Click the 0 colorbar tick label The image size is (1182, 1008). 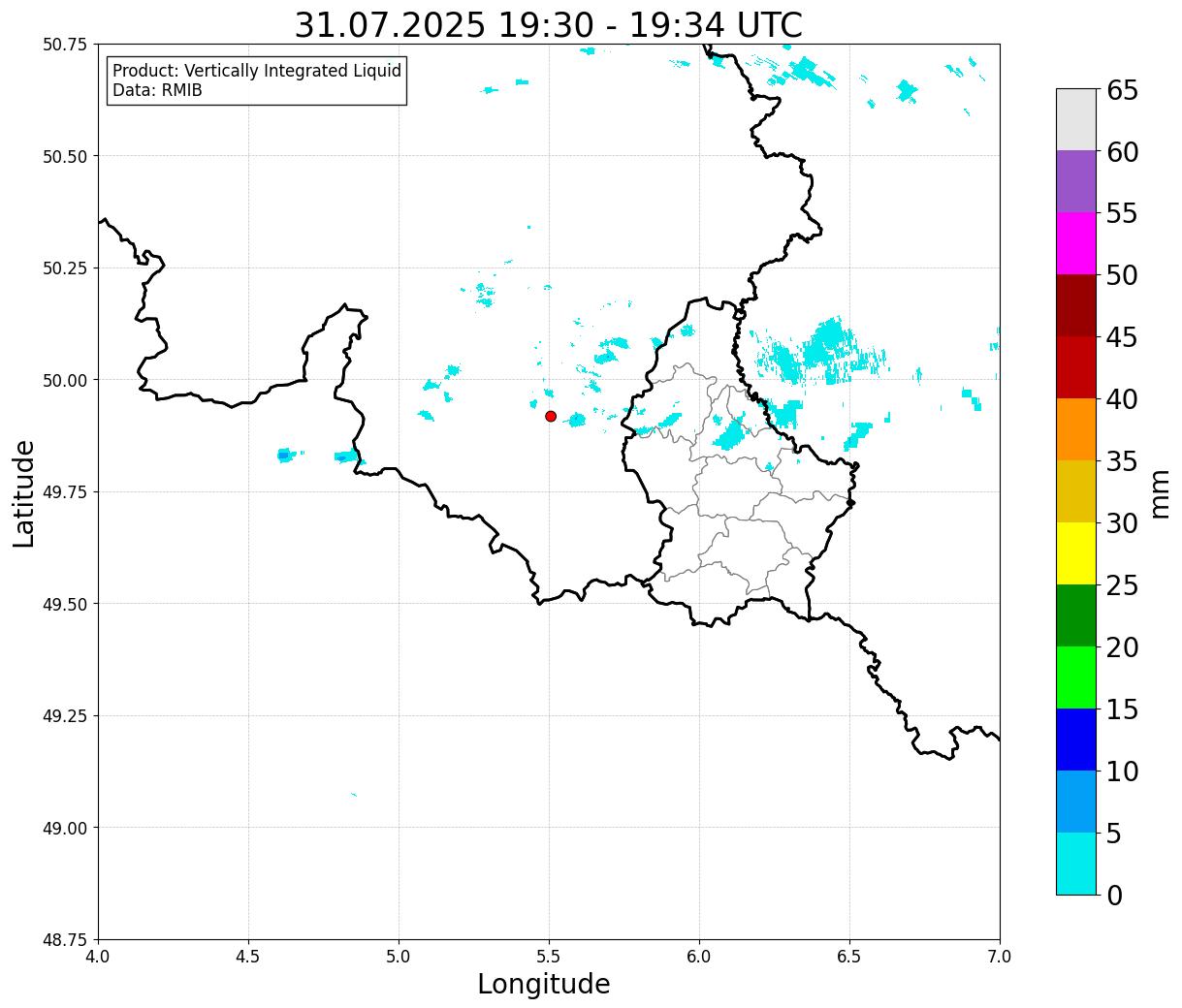coord(1114,896)
